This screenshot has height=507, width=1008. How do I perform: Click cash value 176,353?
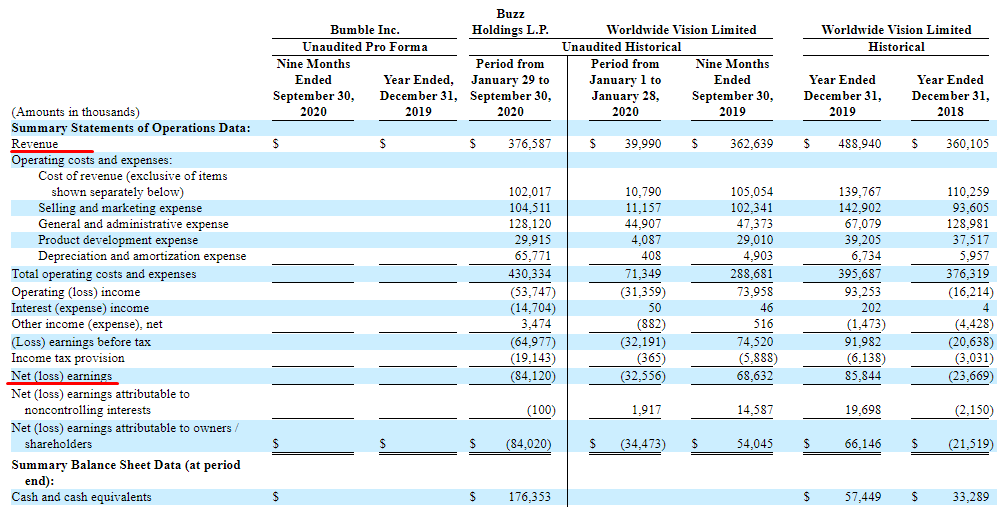click(x=530, y=497)
